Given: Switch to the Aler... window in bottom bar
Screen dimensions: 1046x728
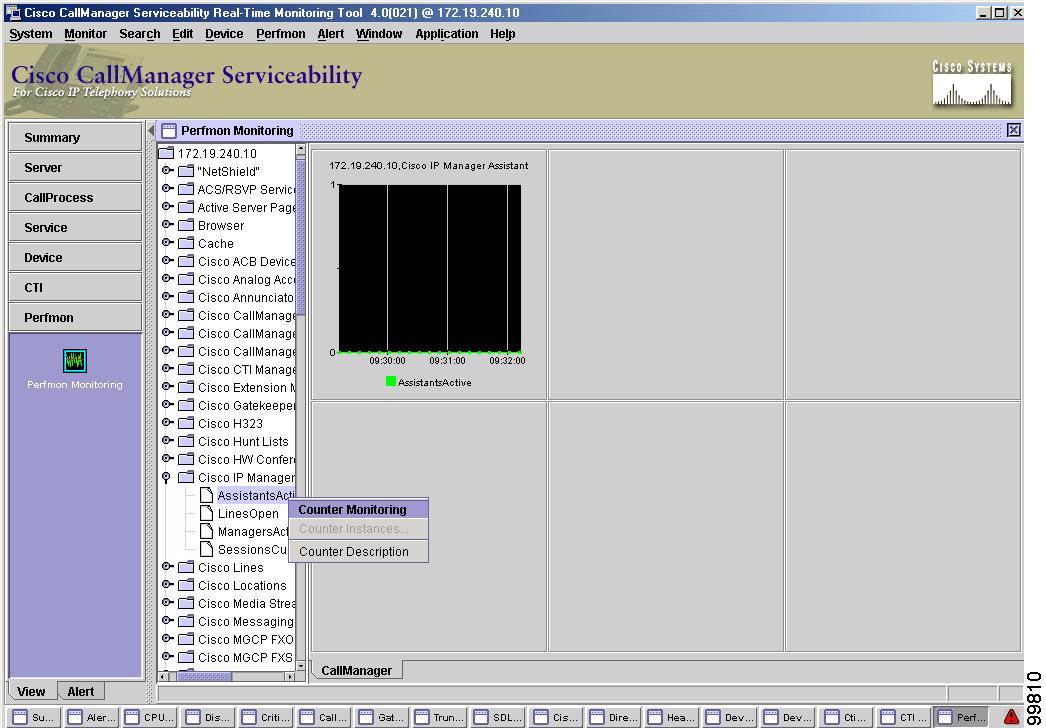Looking at the screenshot, I should tap(91, 717).
